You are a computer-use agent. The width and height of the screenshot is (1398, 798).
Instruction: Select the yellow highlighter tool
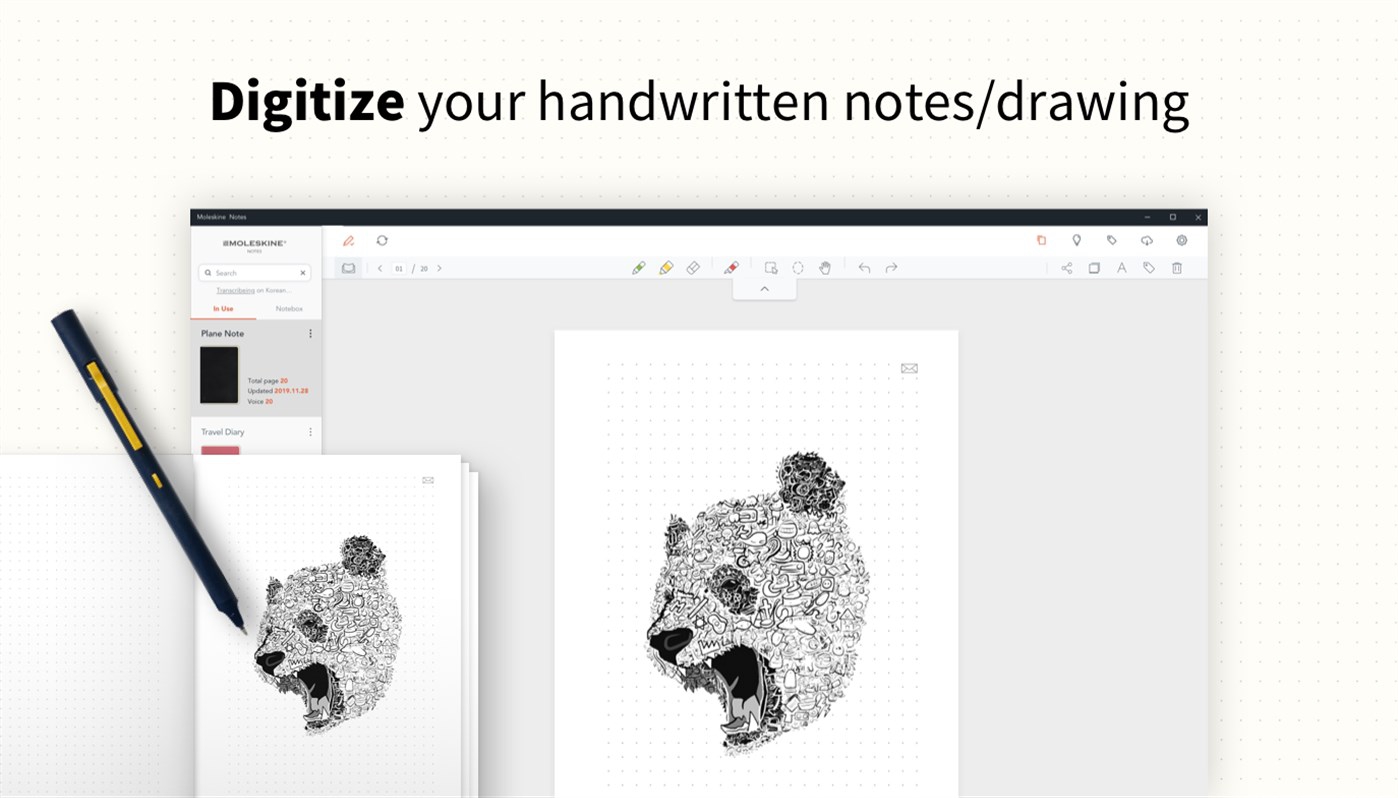tap(666, 268)
